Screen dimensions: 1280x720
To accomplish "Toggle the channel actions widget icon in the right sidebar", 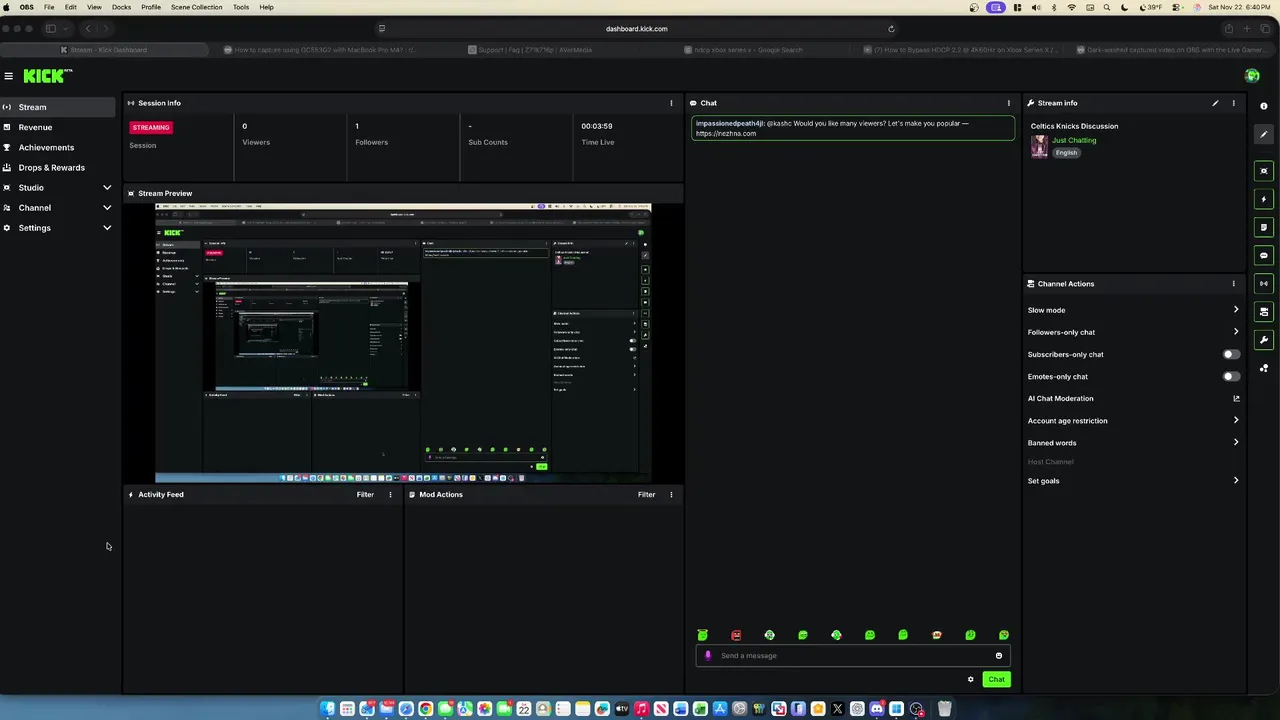I will 1264,312.
